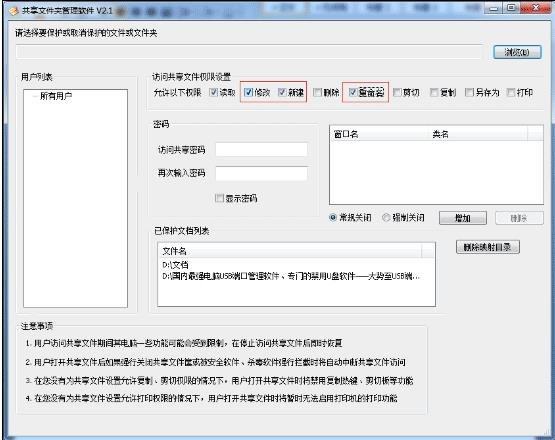This screenshot has height=440, width=555.
Task: Maximize the 共享文件夹管理软件 window
Action: [511, 8]
